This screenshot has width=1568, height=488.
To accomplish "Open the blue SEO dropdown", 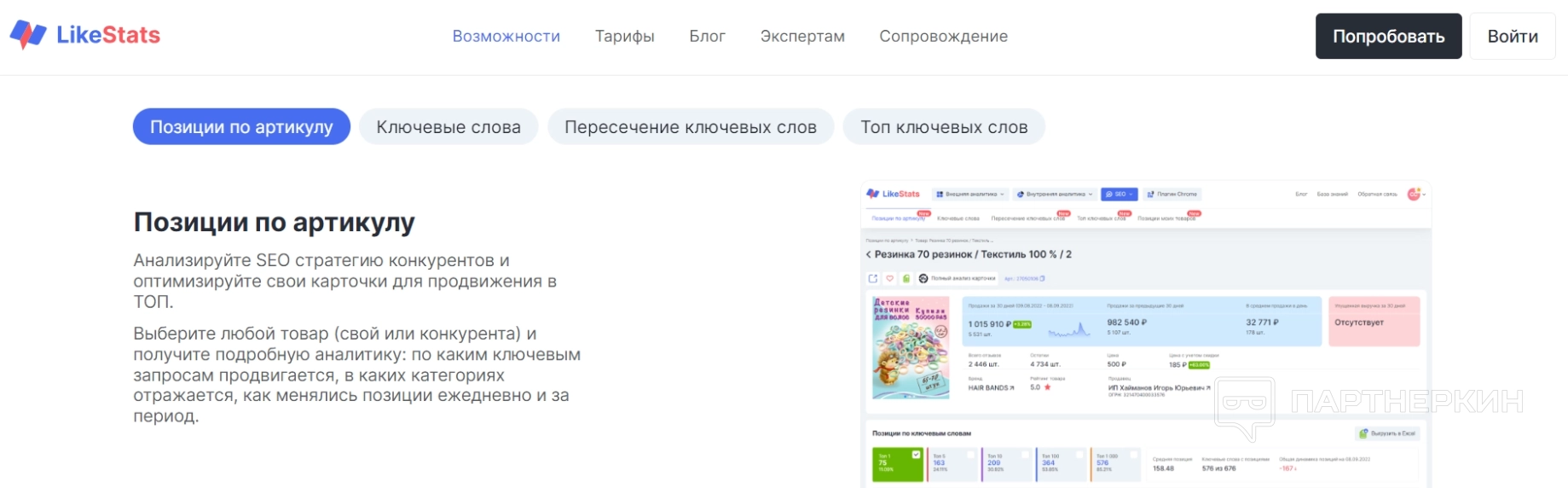I will click(1119, 195).
